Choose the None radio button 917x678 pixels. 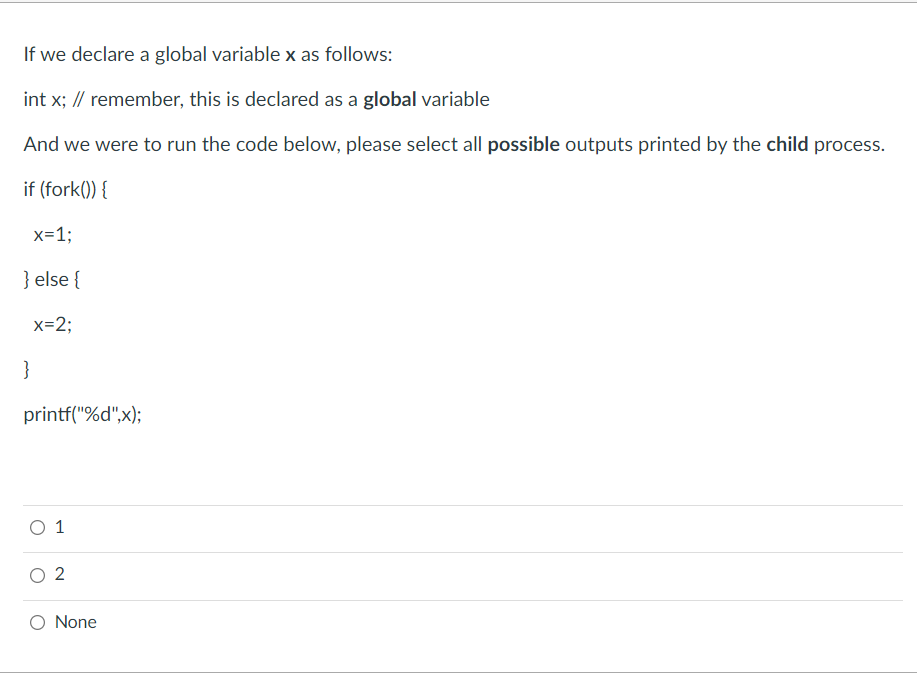pyautogui.click(x=37, y=622)
